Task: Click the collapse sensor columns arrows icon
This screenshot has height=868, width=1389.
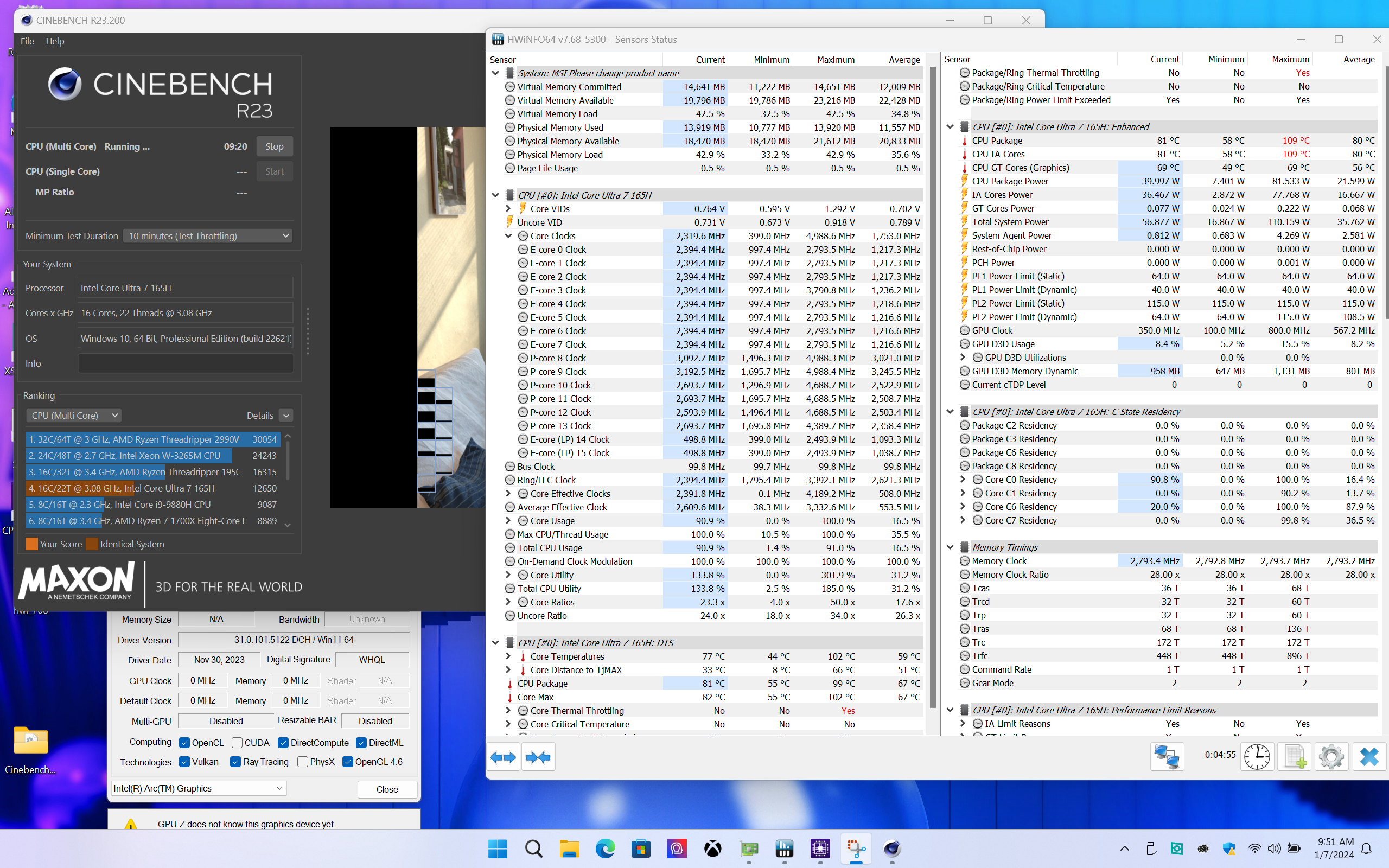Action: point(538,757)
